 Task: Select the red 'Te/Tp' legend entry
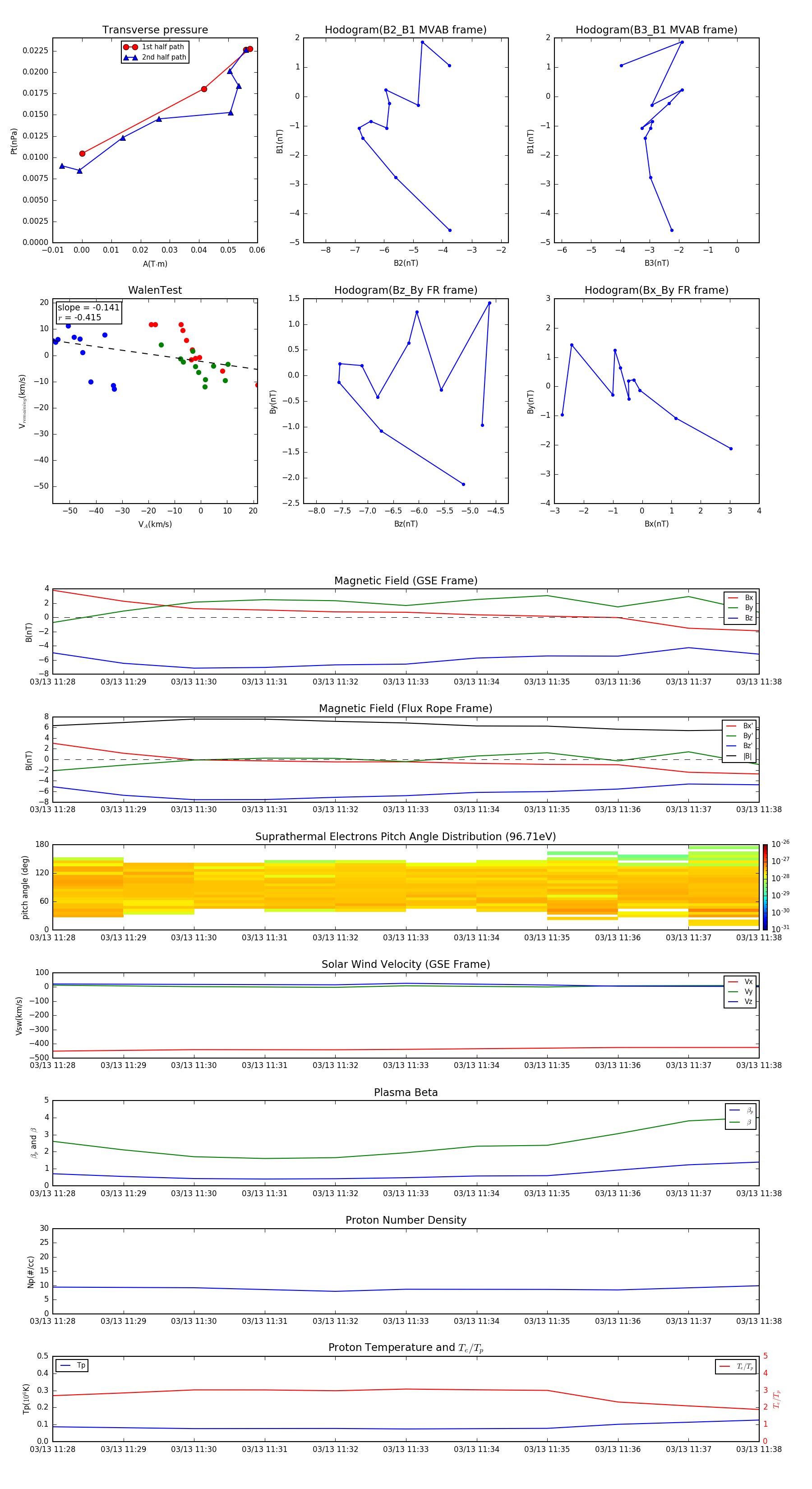(x=736, y=1366)
